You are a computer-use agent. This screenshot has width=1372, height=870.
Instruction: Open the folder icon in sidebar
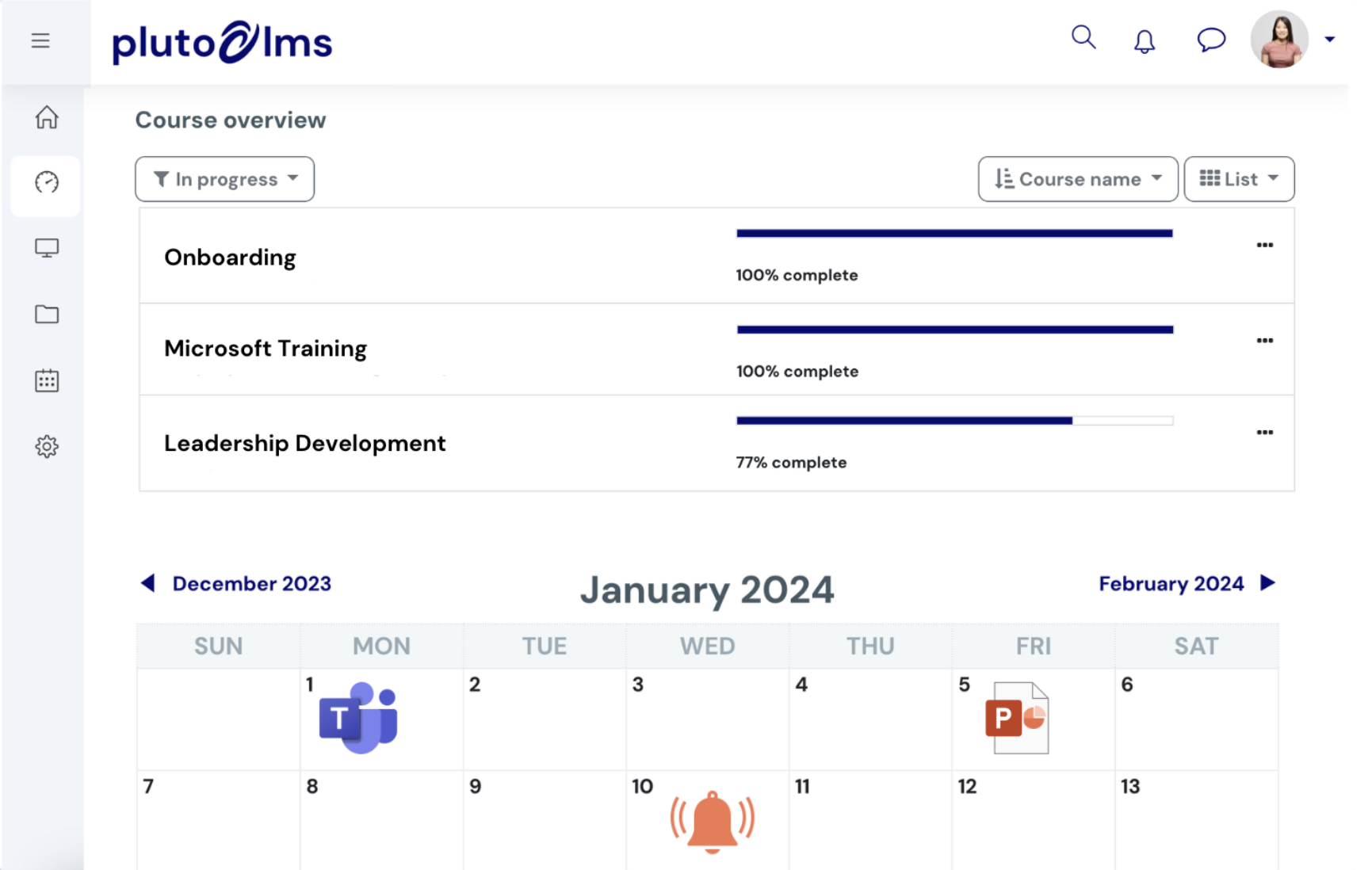(x=47, y=315)
